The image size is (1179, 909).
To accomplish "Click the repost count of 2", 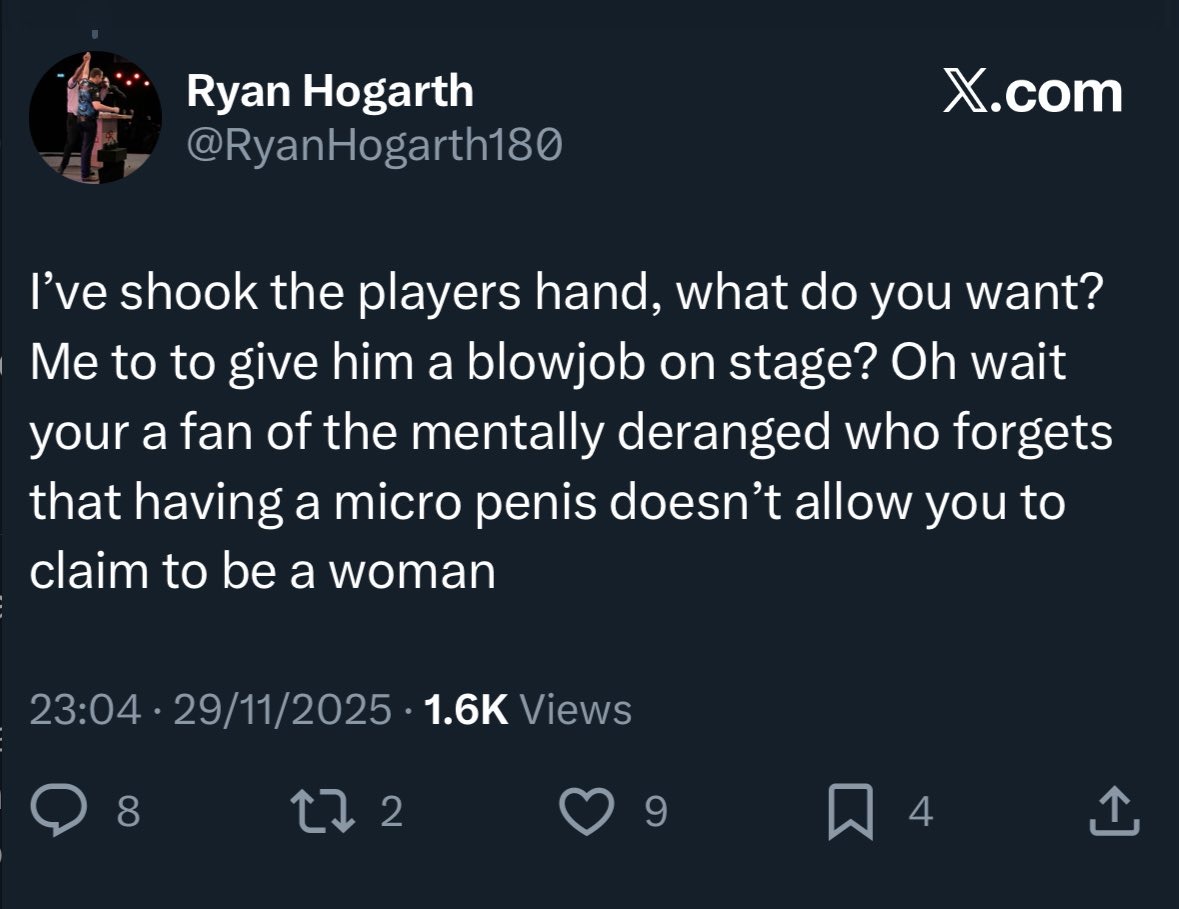I will click(x=392, y=812).
